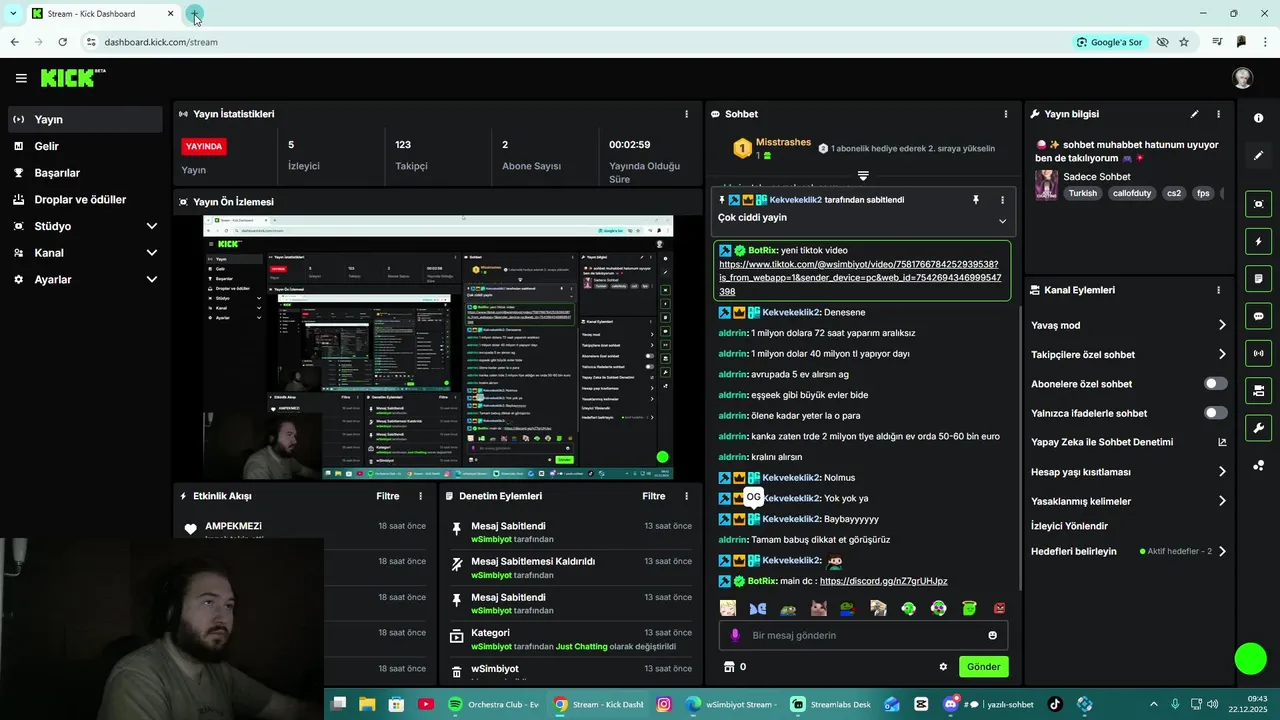Select Başarılar in the sidebar
Image resolution: width=1280 pixels, height=720 pixels.
[85, 173]
